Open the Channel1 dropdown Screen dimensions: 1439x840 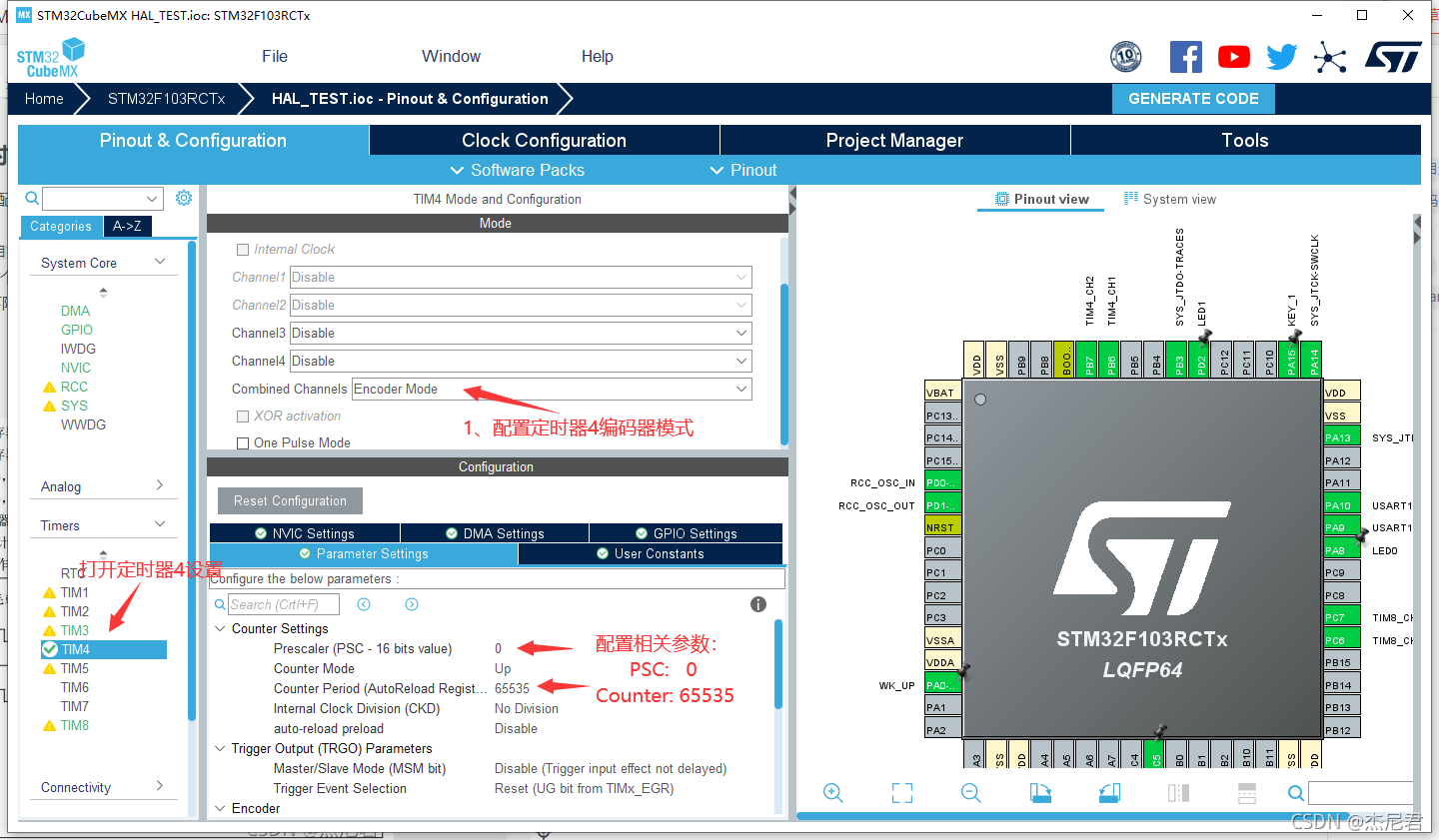pos(521,278)
